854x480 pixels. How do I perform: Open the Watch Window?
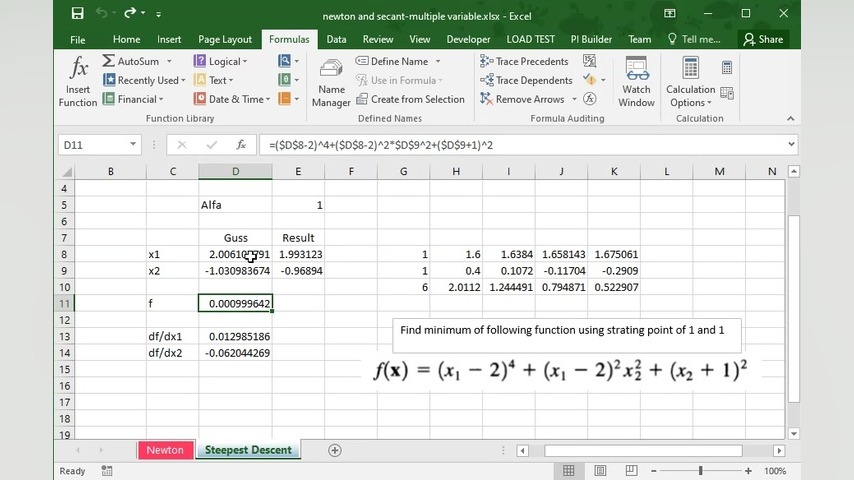click(636, 81)
